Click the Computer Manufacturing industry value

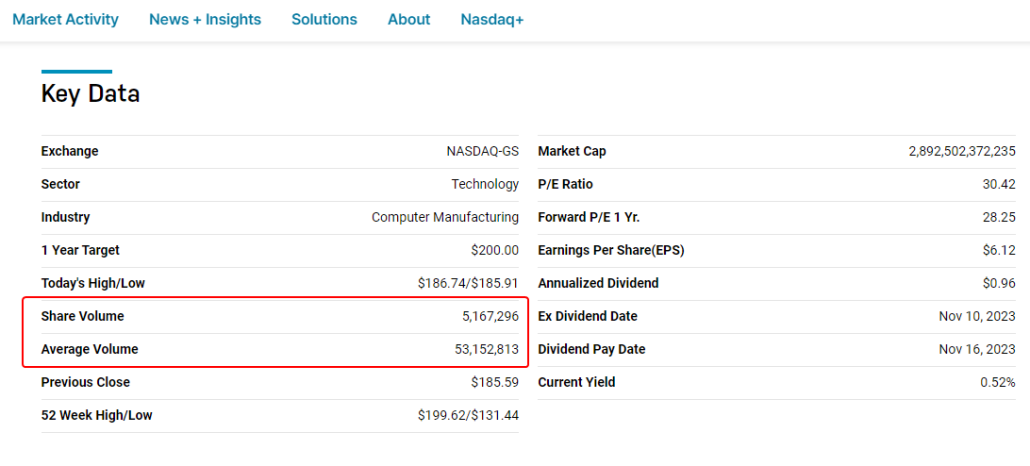tap(445, 217)
